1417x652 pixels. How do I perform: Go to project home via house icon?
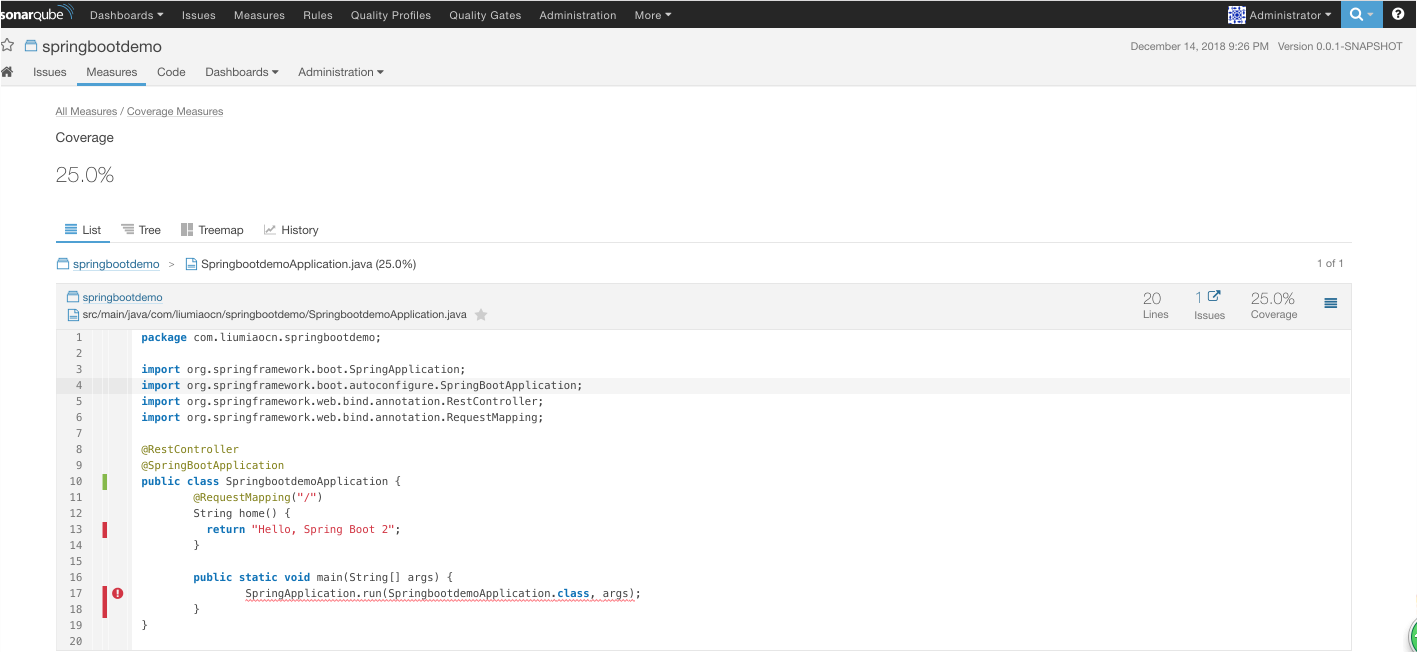coord(7,72)
